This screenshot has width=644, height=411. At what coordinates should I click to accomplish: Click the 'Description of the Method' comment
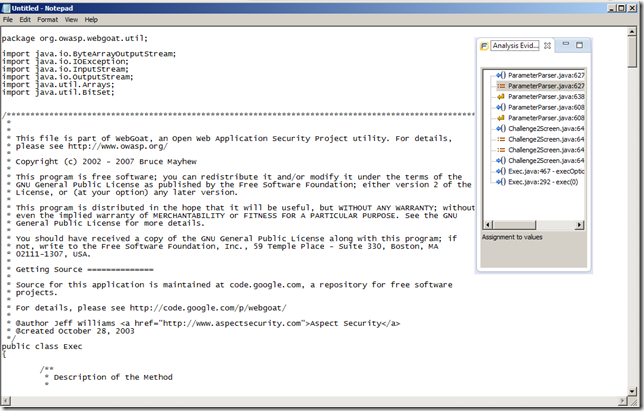pyautogui.click(x=113, y=377)
